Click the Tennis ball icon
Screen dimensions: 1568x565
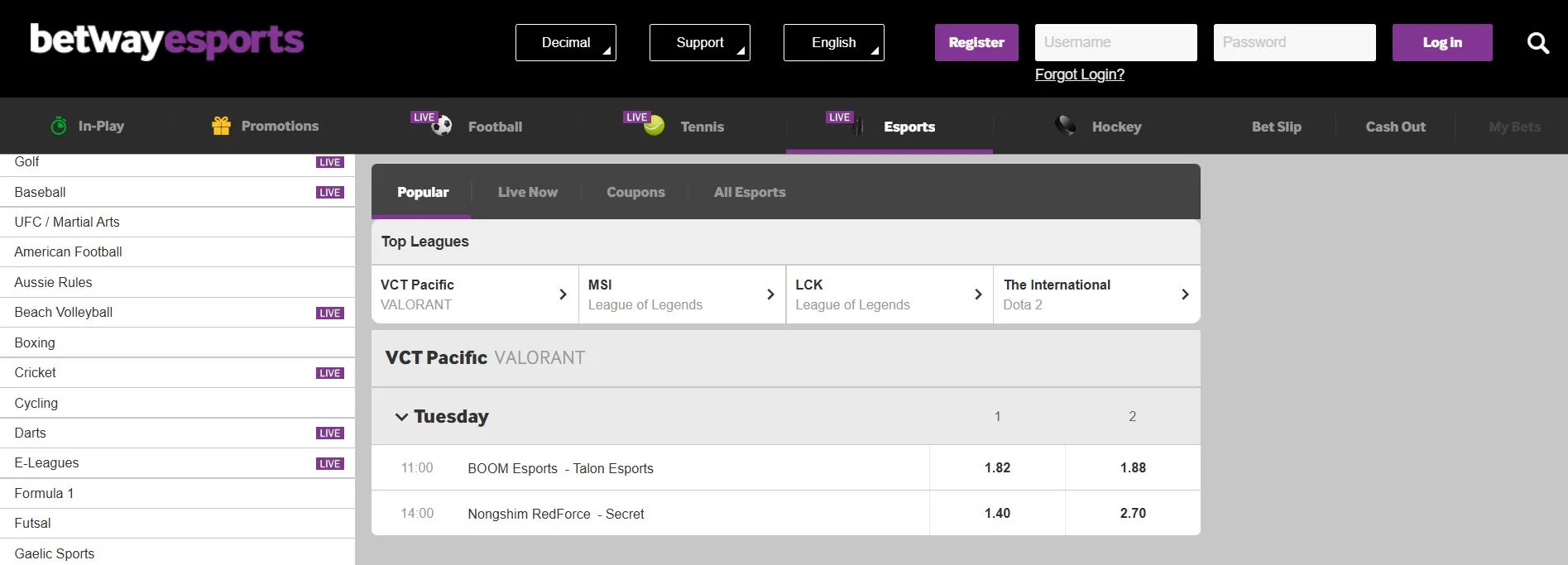click(x=655, y=127)
